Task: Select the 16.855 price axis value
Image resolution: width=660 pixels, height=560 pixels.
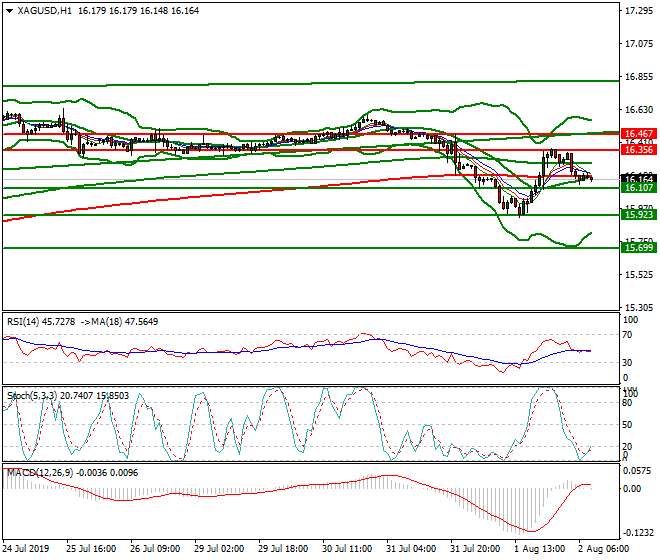Action: 639,77
